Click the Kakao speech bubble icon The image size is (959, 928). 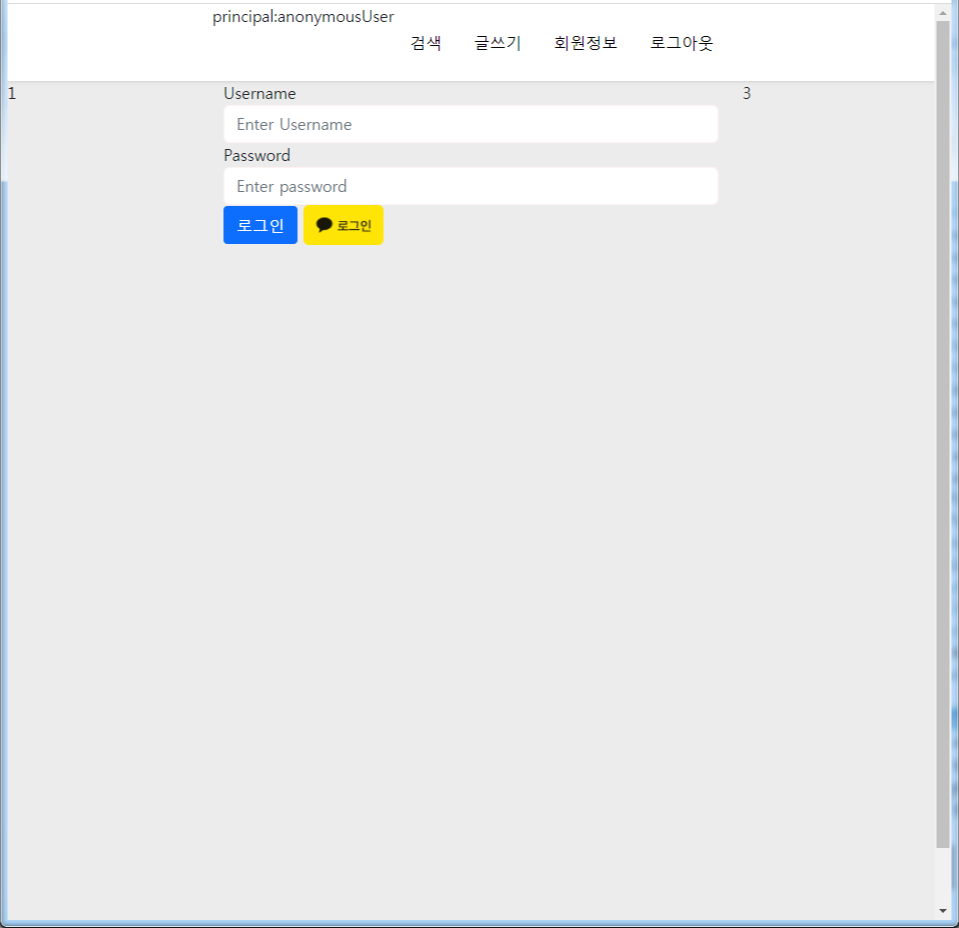[x=324, y=225]
